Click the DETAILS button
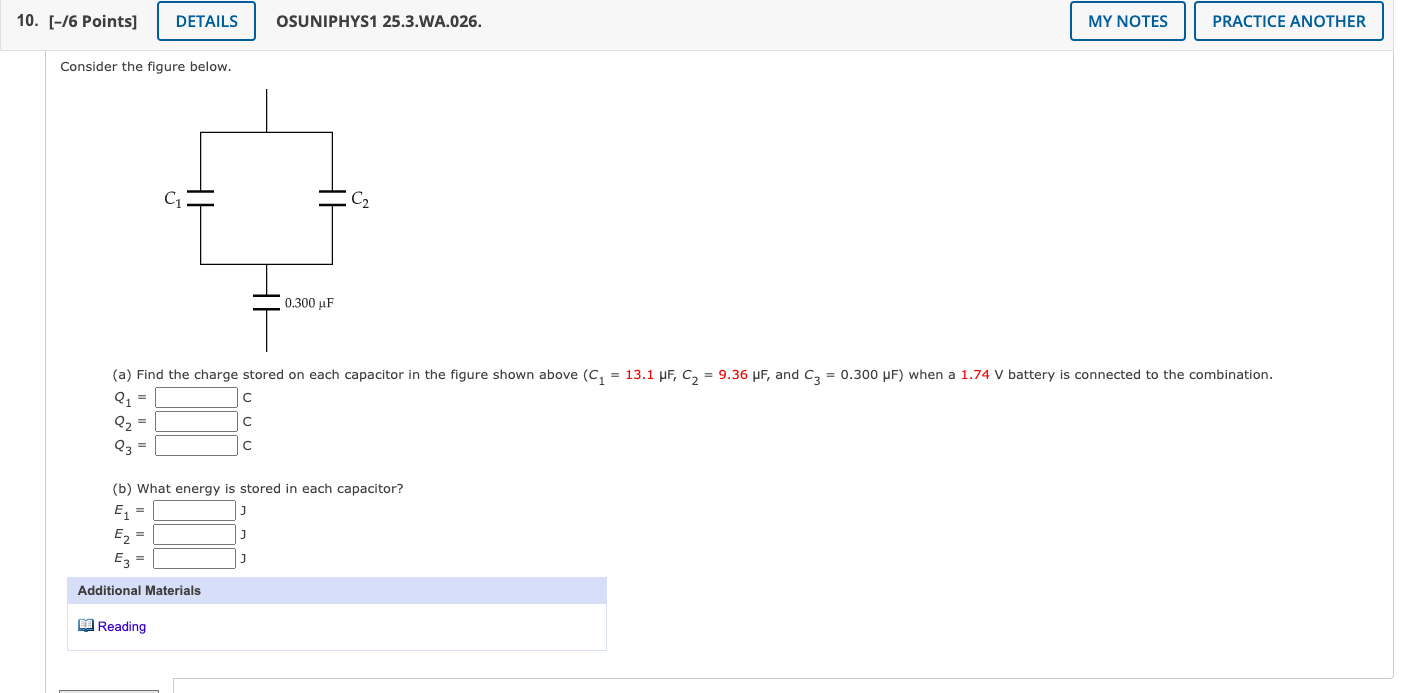This screenshot has height=693, width=1410. coord(206,20)
